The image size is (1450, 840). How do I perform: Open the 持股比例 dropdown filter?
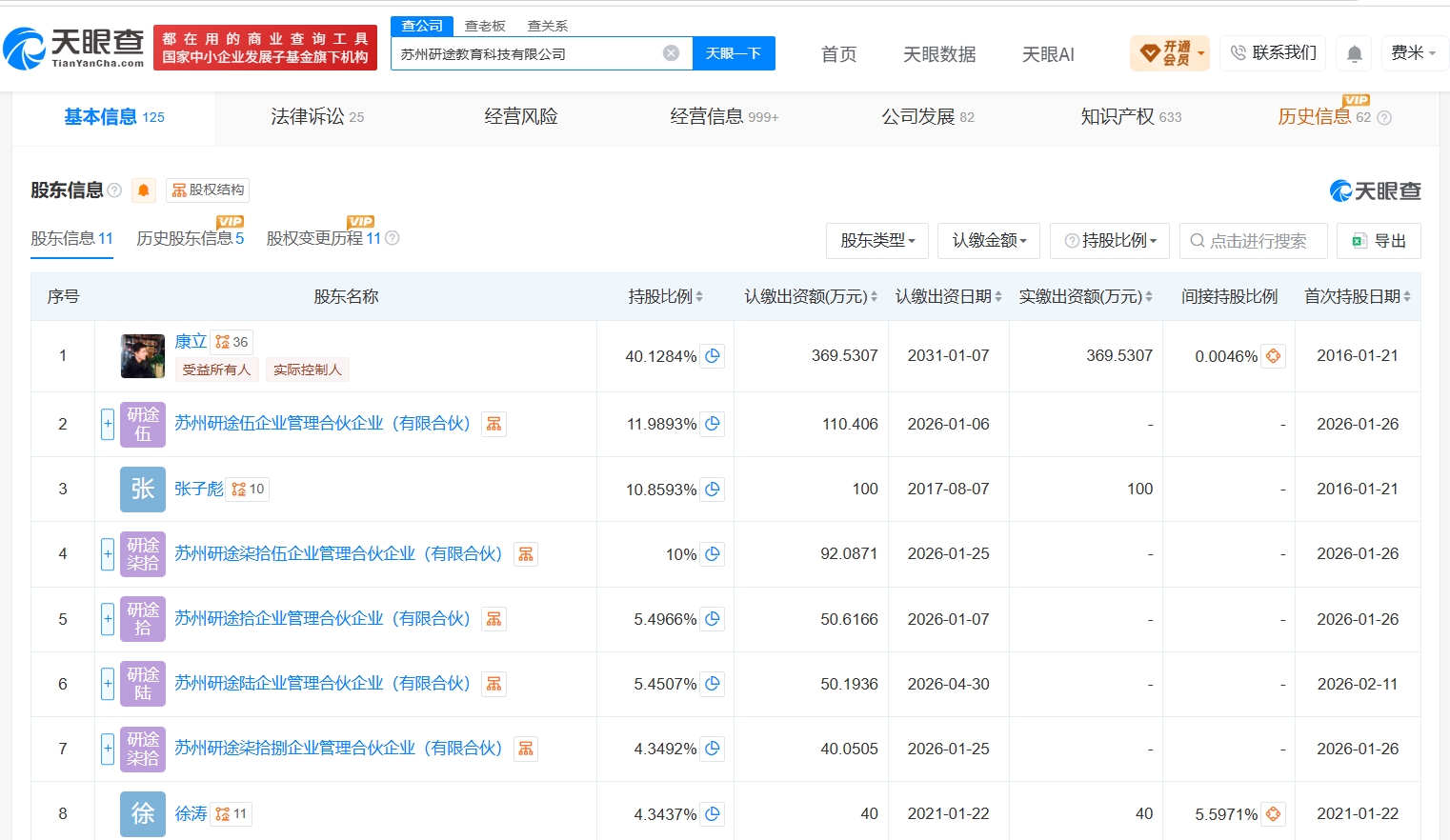coord(1111,241)
